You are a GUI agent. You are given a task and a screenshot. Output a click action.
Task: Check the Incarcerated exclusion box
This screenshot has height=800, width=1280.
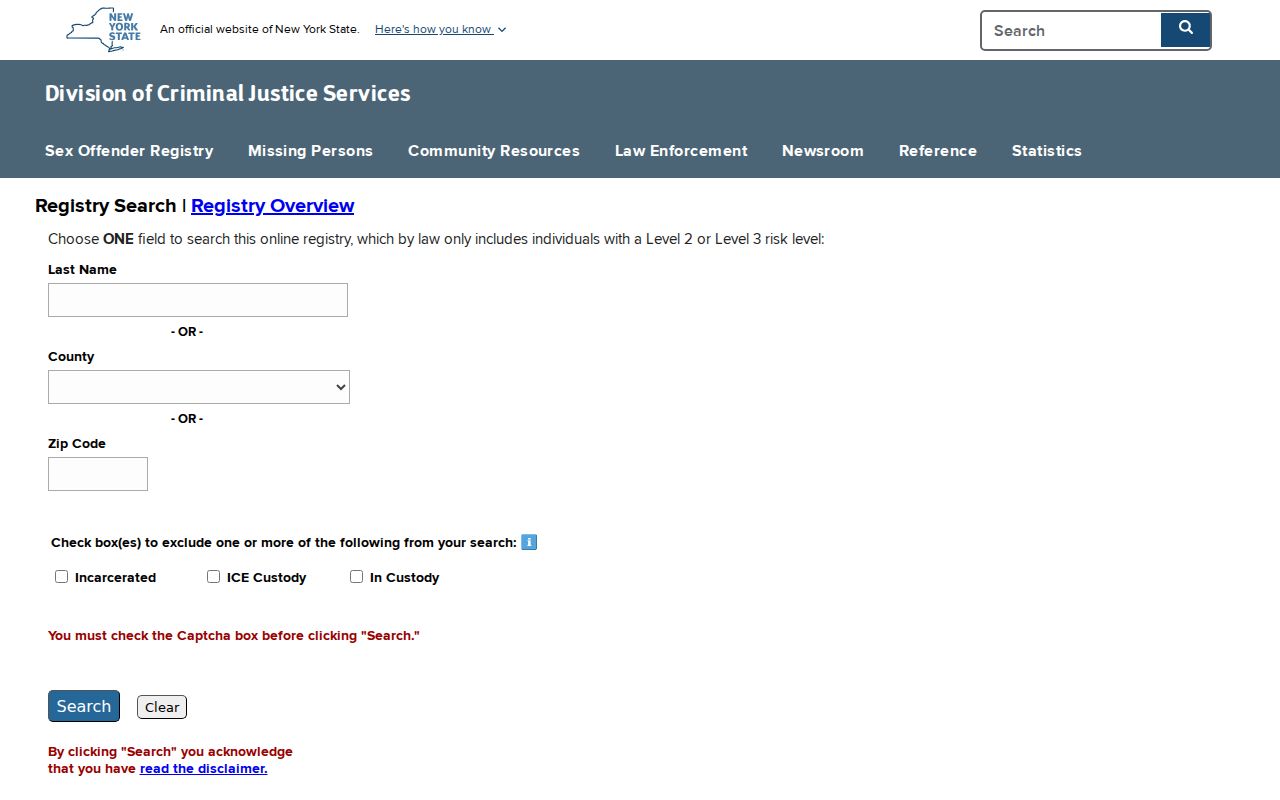click(62, 576)
